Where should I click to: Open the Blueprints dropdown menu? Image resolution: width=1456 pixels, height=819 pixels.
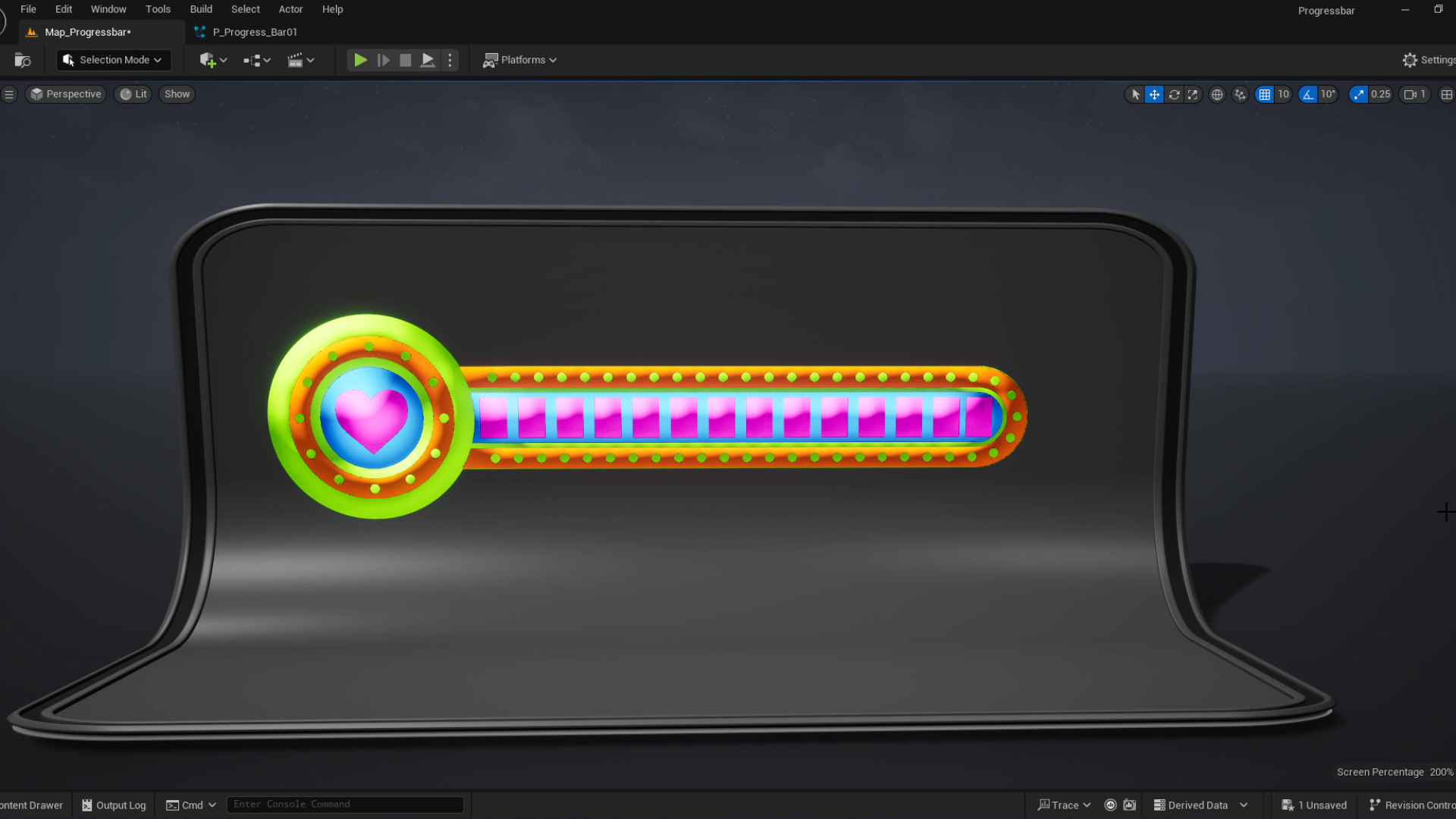point(257,60)
